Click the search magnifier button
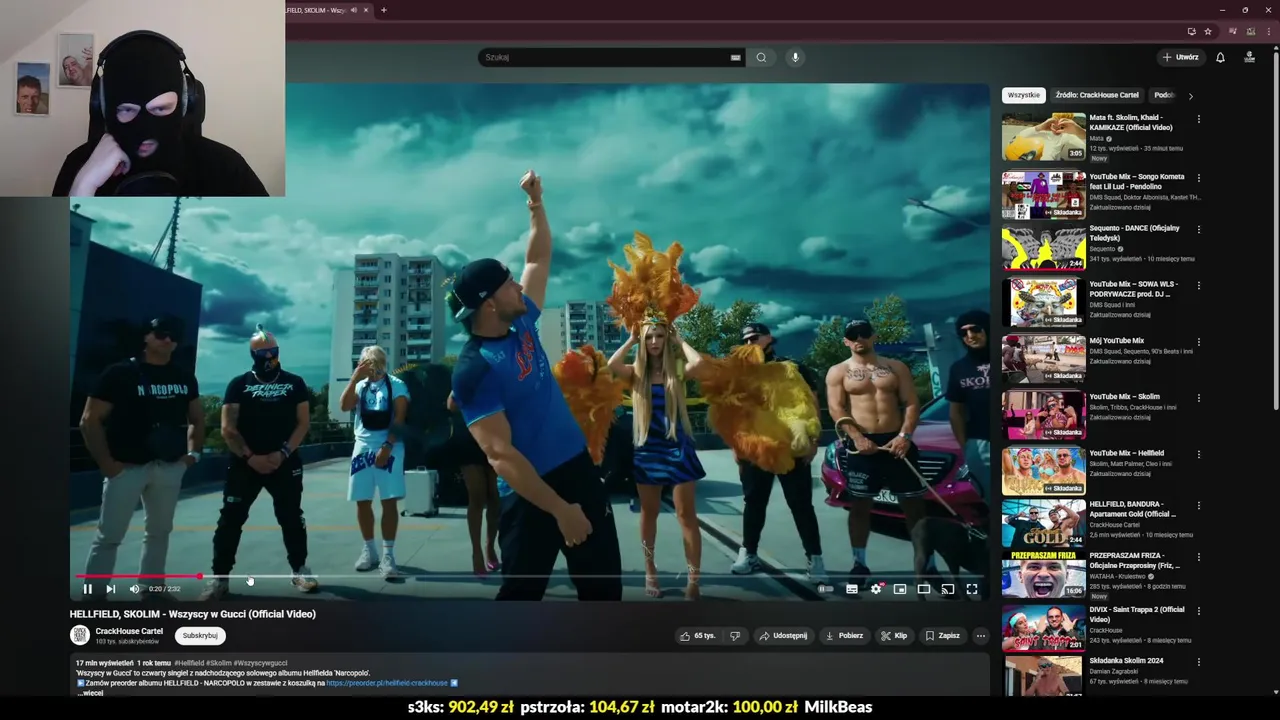The width and height of the screenshot is (1280, 720). [x=761, y=57]
